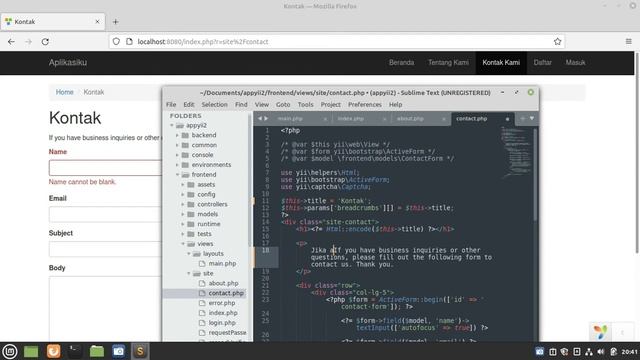Click the Sublime editor vertical scrollbar
Viewport: 640px width, 360px height.
pyautogui.click(x=536, y=175)
